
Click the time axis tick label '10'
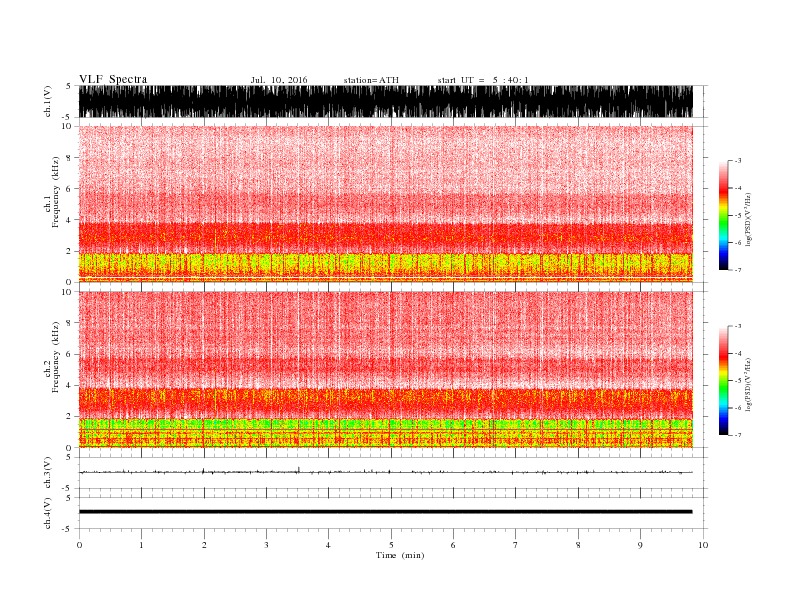pos(703,545)
